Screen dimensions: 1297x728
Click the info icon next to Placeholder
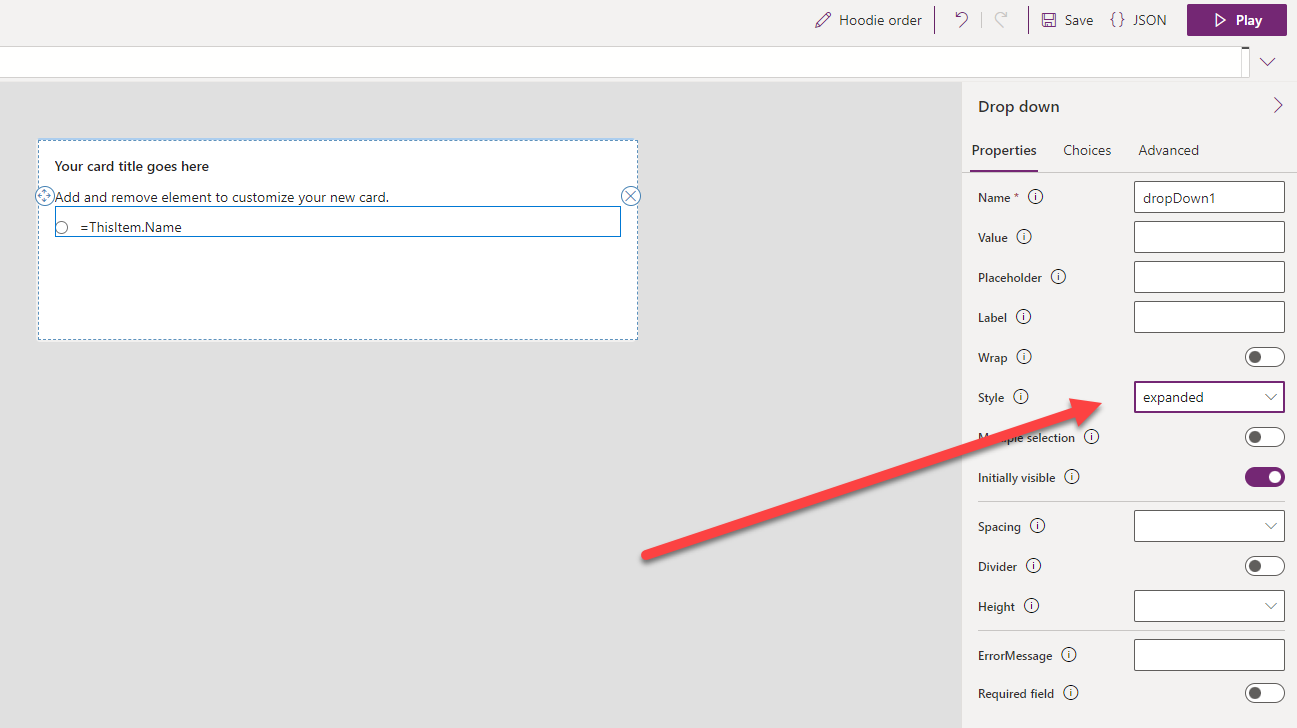pyautogui.click(x=1058, y=277)
